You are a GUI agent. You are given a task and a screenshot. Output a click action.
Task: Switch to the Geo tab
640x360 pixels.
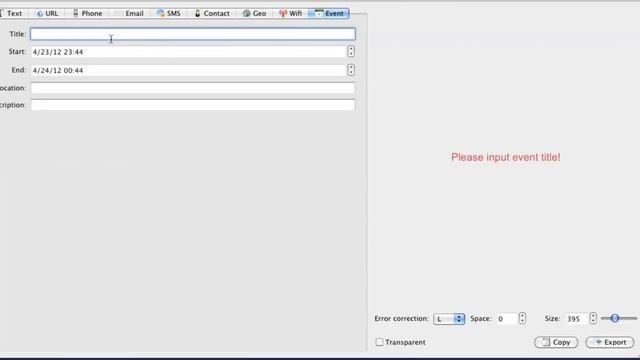coord(254,13)
